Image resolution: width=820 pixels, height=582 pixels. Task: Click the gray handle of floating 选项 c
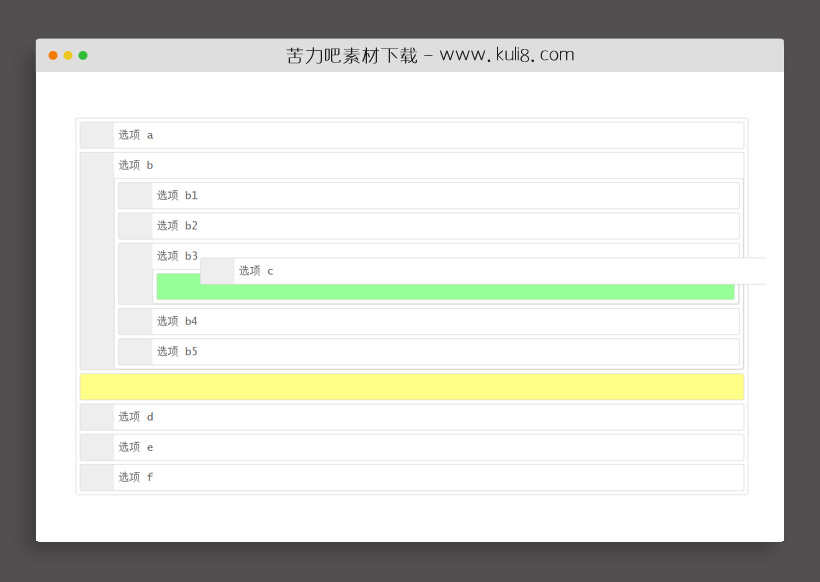(217, 271)
